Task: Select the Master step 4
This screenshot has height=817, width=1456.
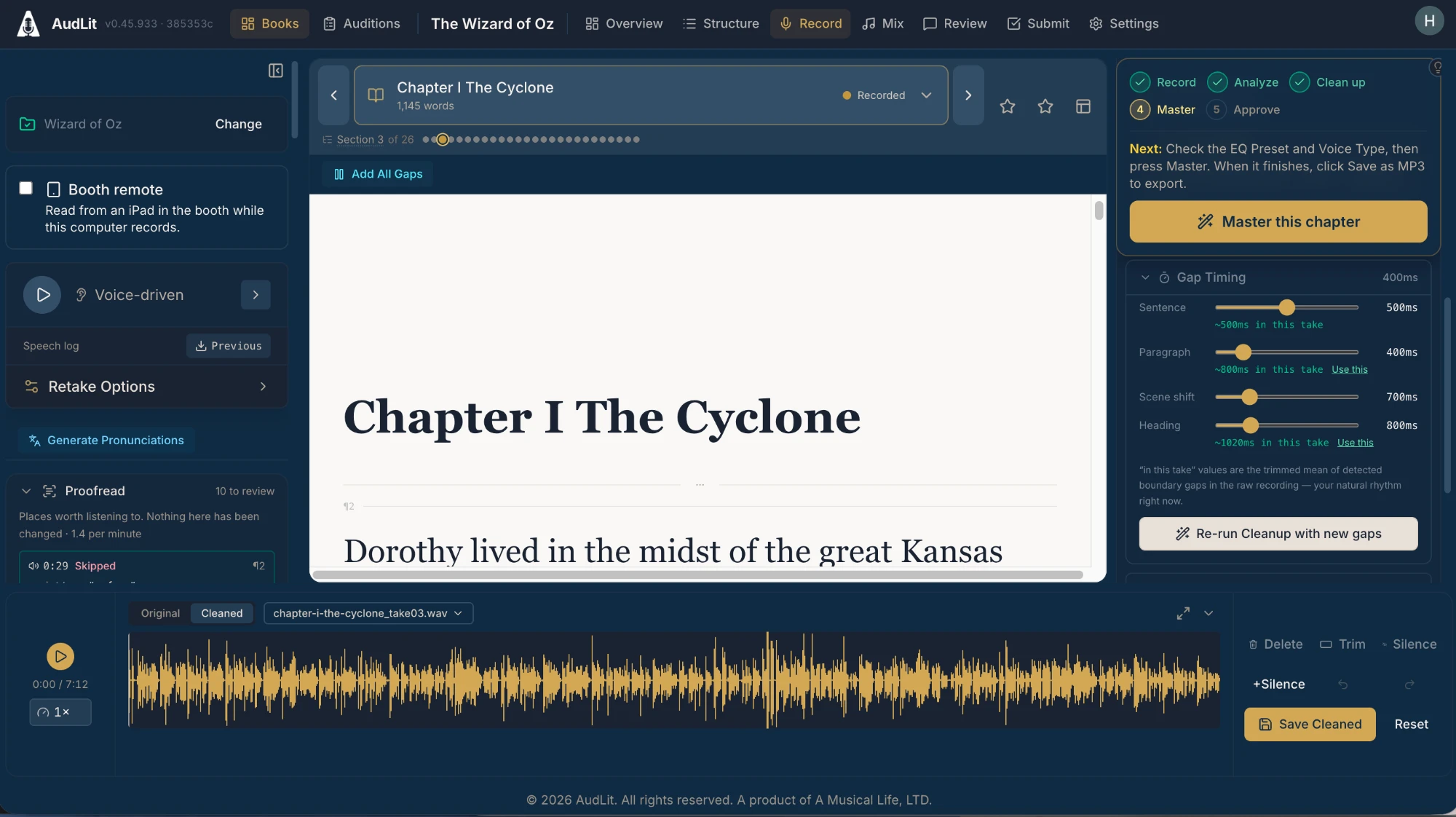Action: (x=1163, y=109)
